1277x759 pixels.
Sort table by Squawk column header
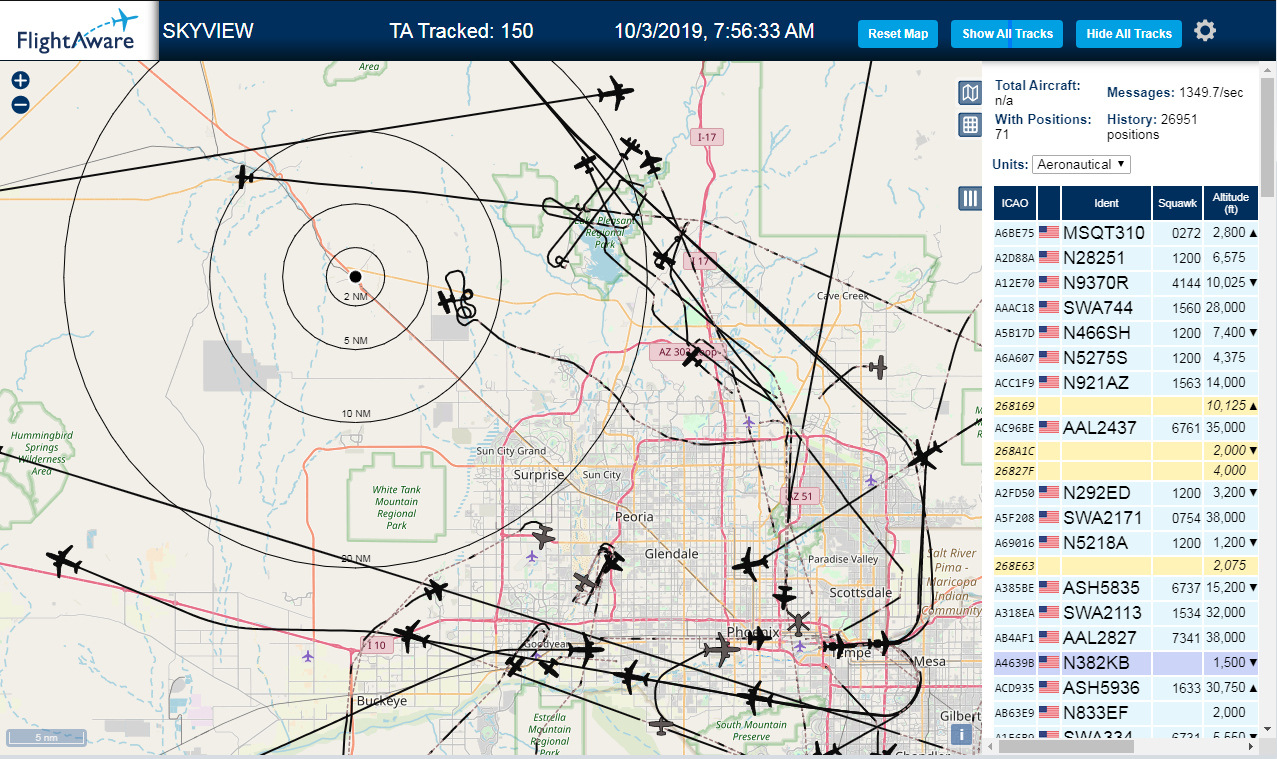click(1177, 203)
